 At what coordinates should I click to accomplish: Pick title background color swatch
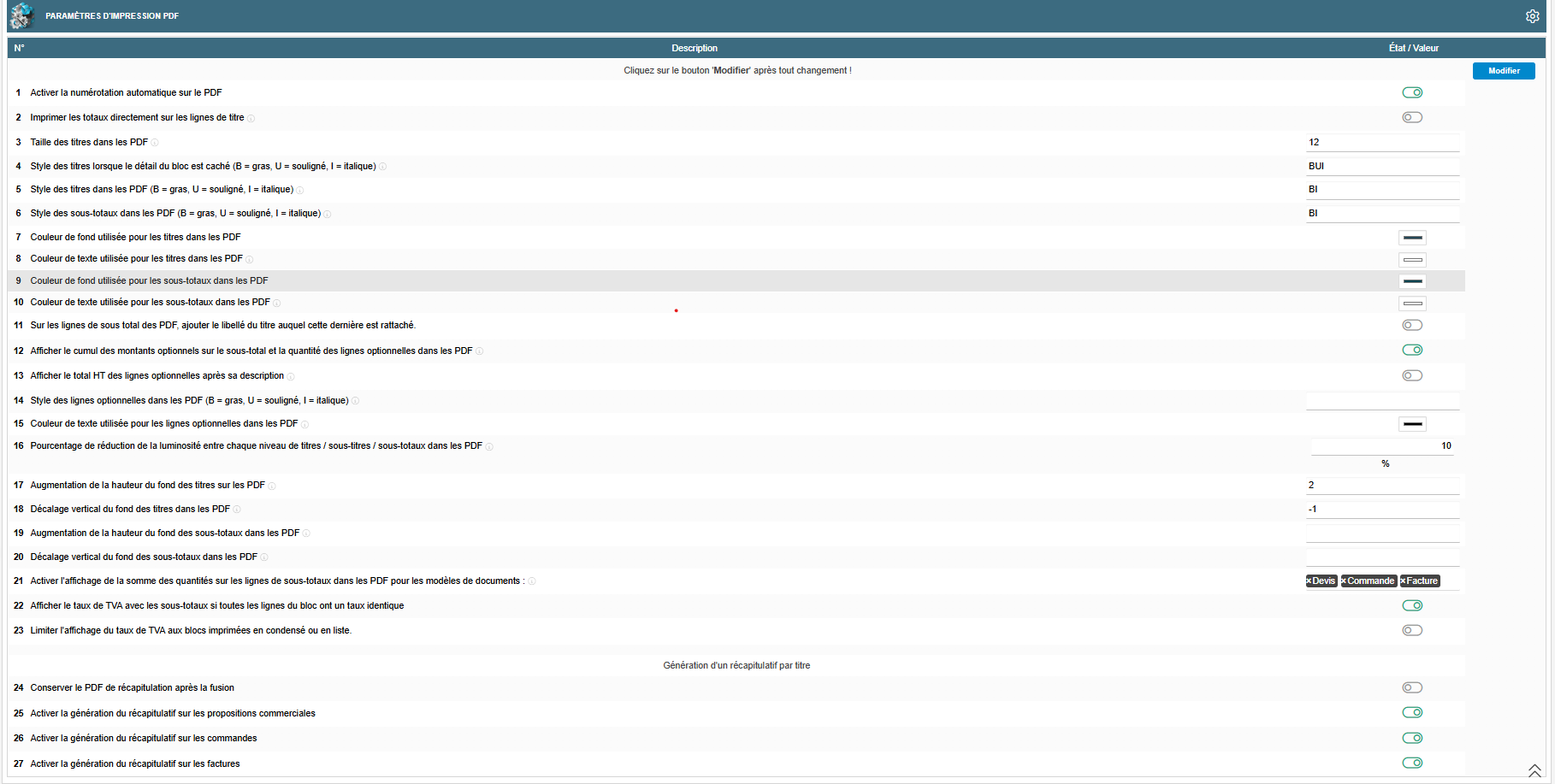coord(1413,238)
